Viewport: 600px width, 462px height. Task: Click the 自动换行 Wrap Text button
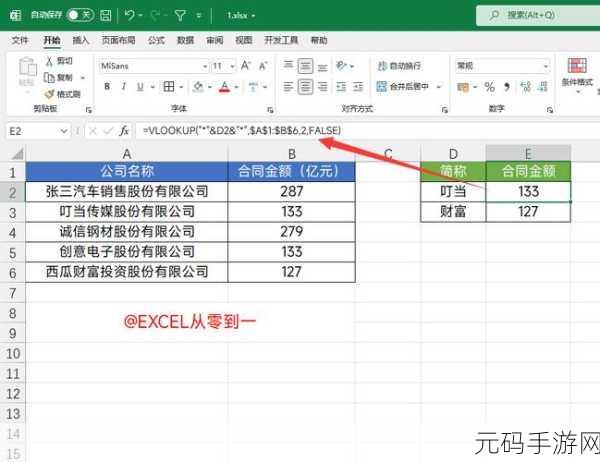[399, 66]
